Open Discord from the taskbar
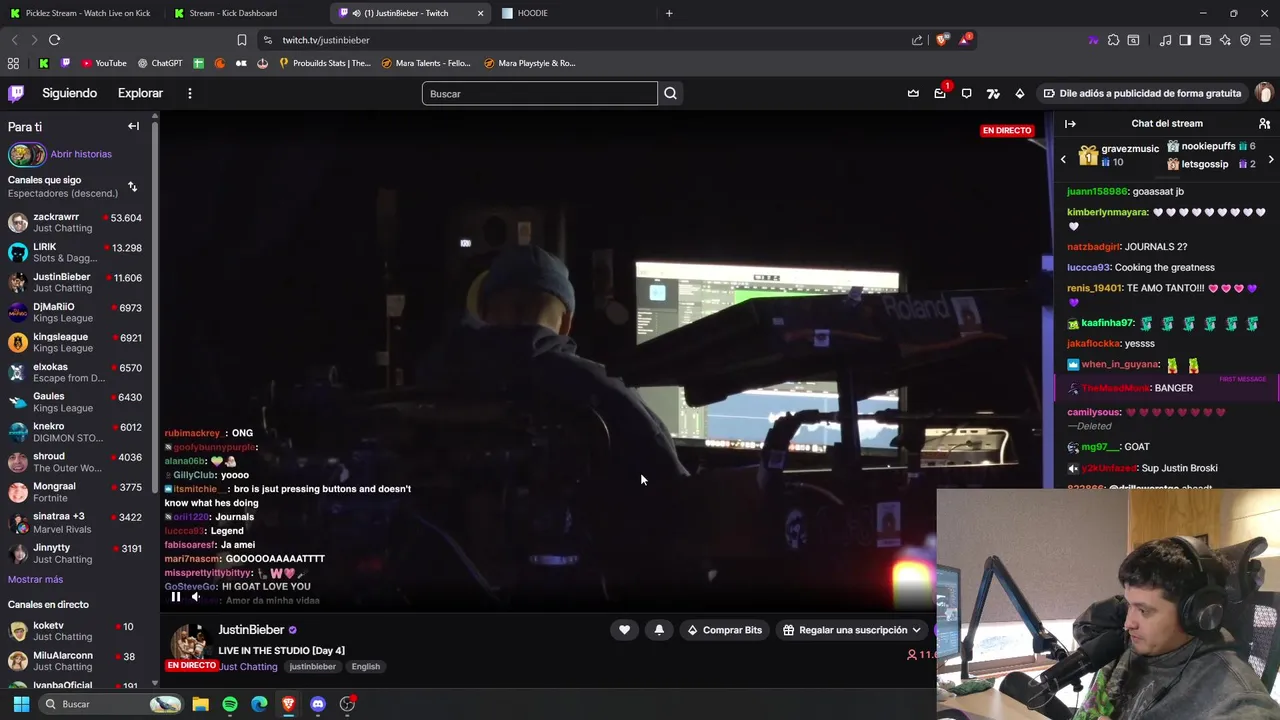 click(x=318, y=704)
